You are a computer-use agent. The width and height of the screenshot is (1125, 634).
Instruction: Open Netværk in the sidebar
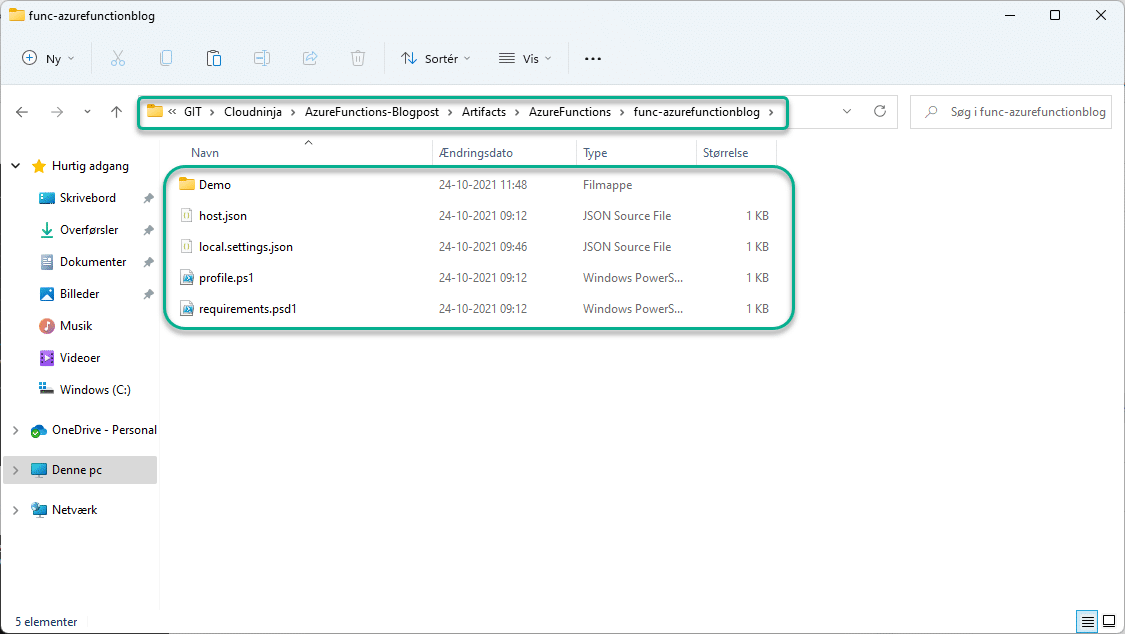[x=74, y=510]
